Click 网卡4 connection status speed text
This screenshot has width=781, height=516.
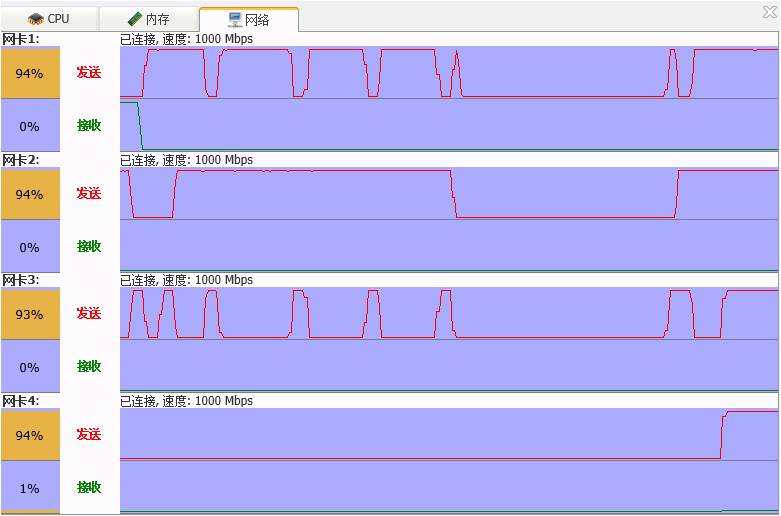point(187,401)
